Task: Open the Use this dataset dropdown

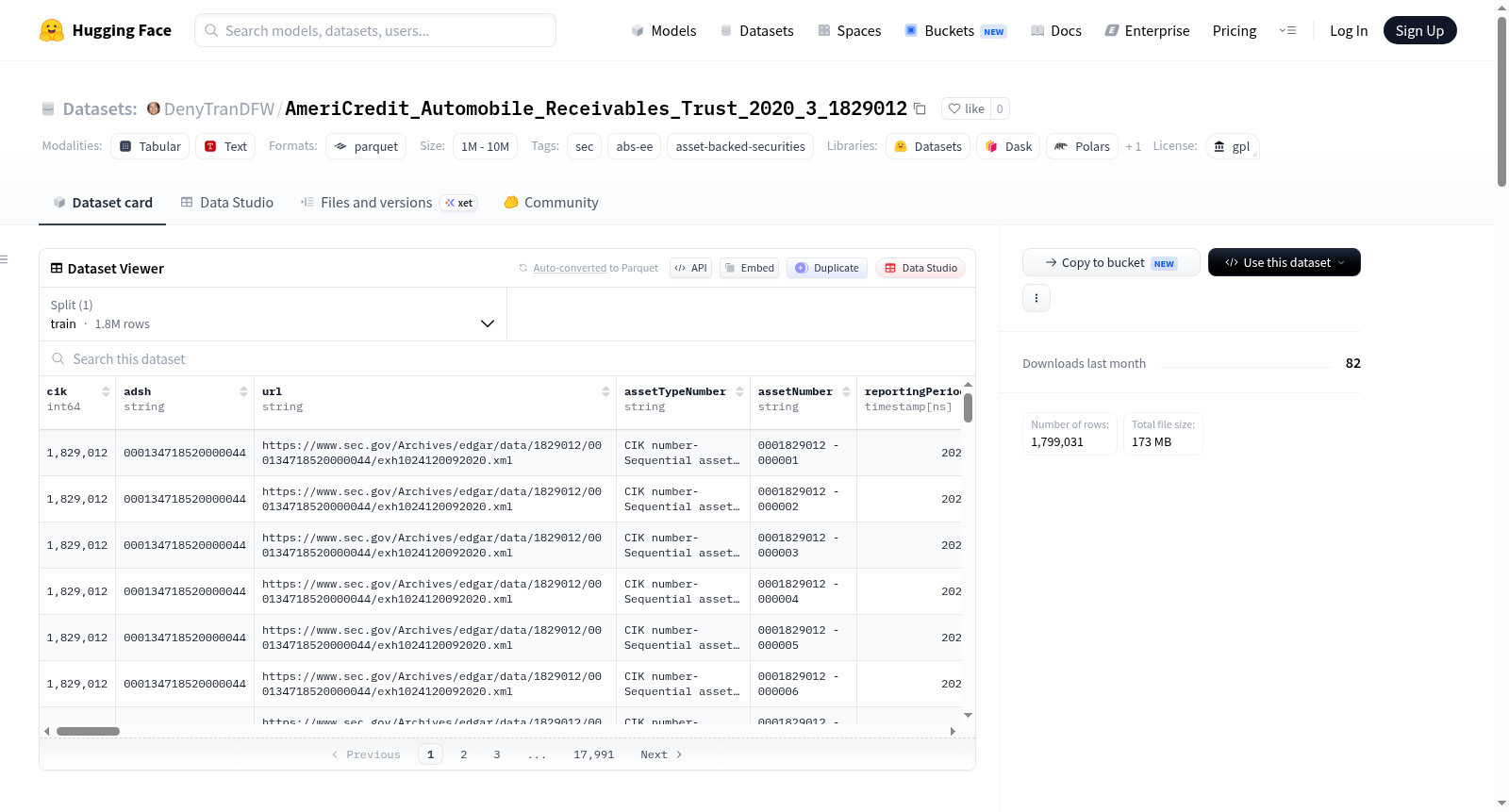Action: (1284, 262)
